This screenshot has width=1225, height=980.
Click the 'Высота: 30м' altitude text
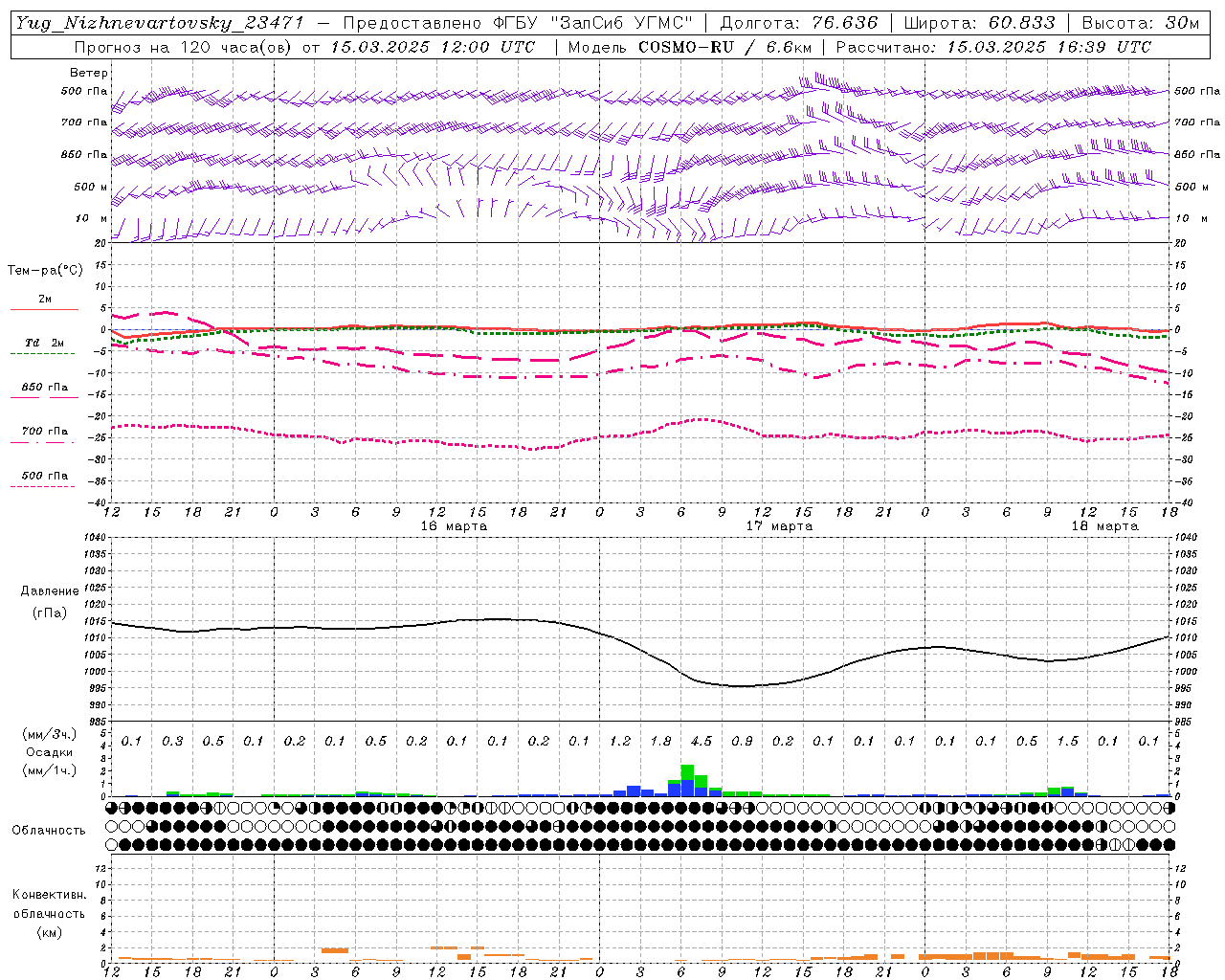[1140, 23]
